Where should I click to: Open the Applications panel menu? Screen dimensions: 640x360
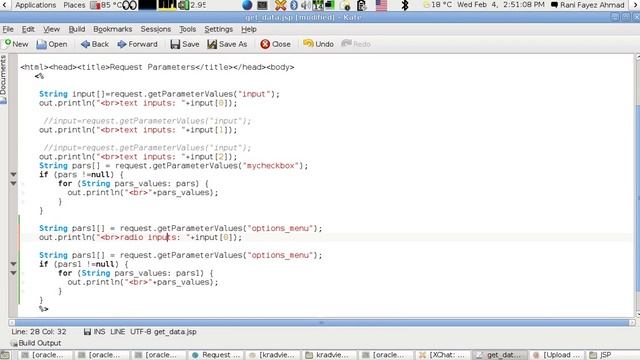[x=36, y=5]
